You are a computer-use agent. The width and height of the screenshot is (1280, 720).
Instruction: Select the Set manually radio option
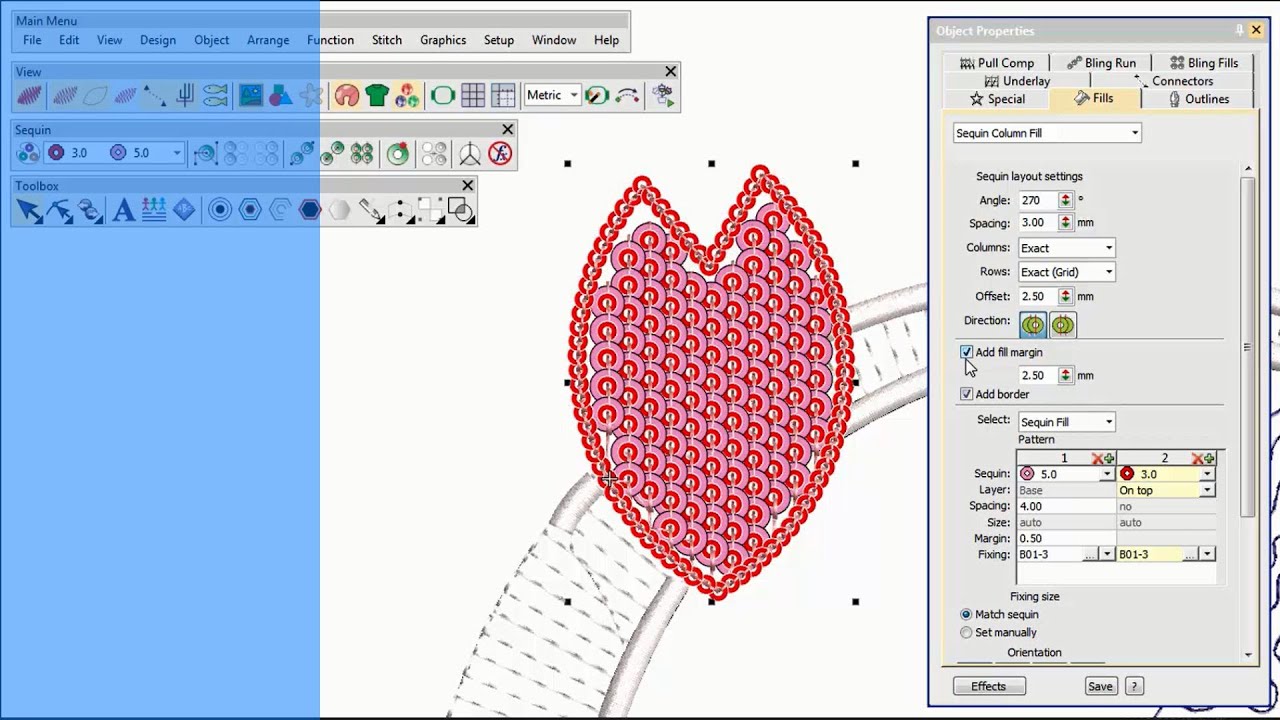(966, 632)
